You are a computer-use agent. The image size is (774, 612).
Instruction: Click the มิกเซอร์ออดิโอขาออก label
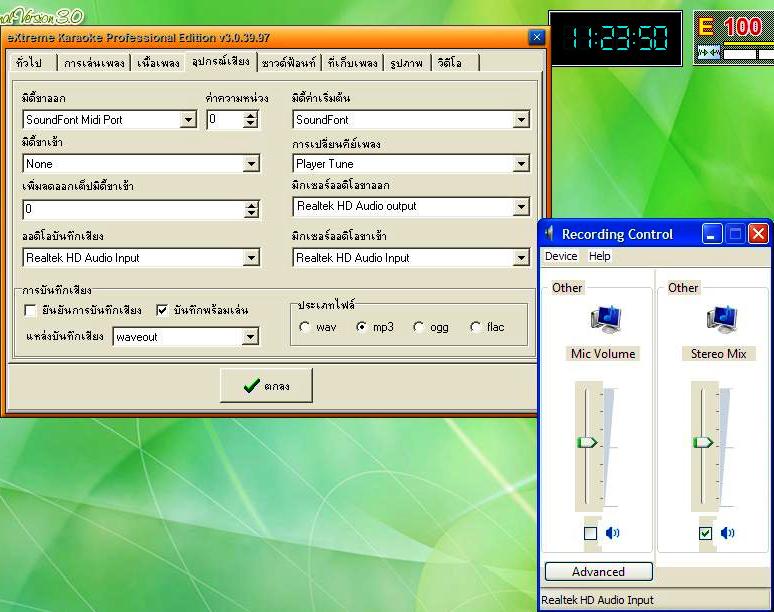click(341, 185)
